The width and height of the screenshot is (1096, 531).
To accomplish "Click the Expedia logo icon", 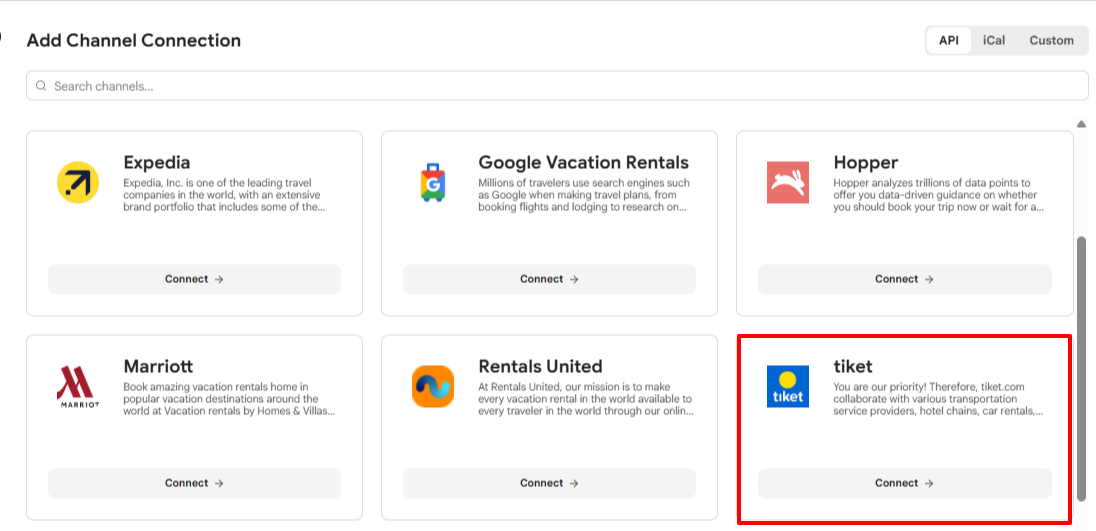I will pos(78,182).
